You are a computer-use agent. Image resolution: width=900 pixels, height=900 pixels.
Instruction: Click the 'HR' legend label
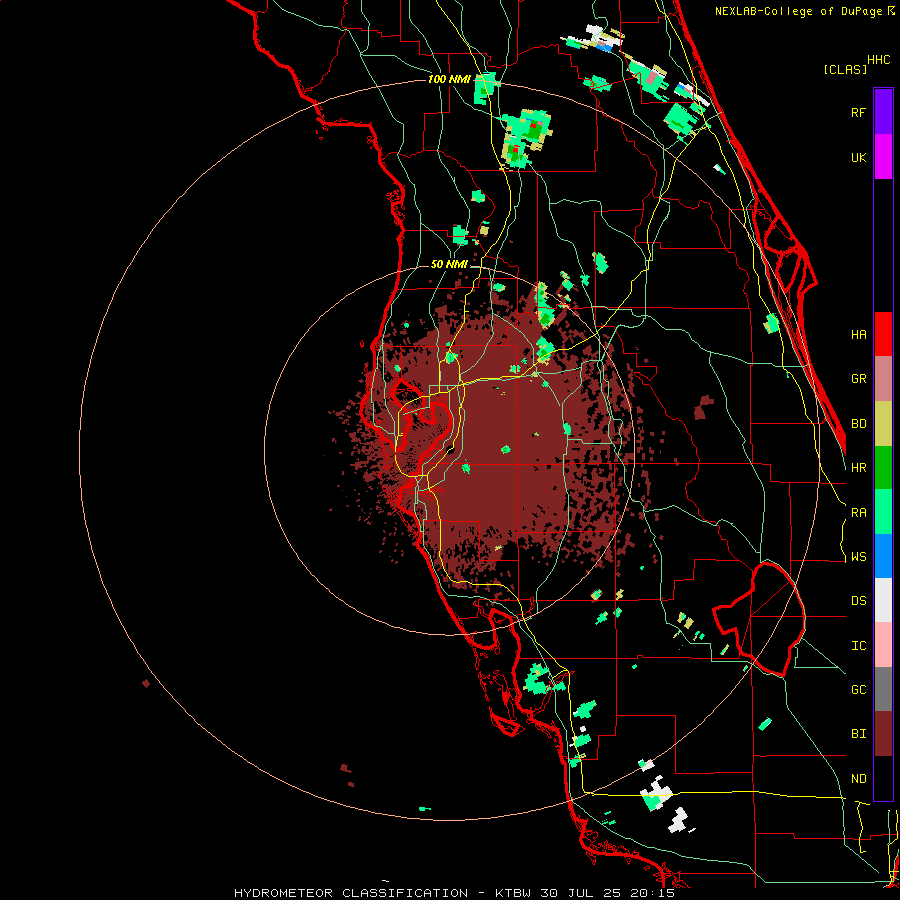pos(858,468)
